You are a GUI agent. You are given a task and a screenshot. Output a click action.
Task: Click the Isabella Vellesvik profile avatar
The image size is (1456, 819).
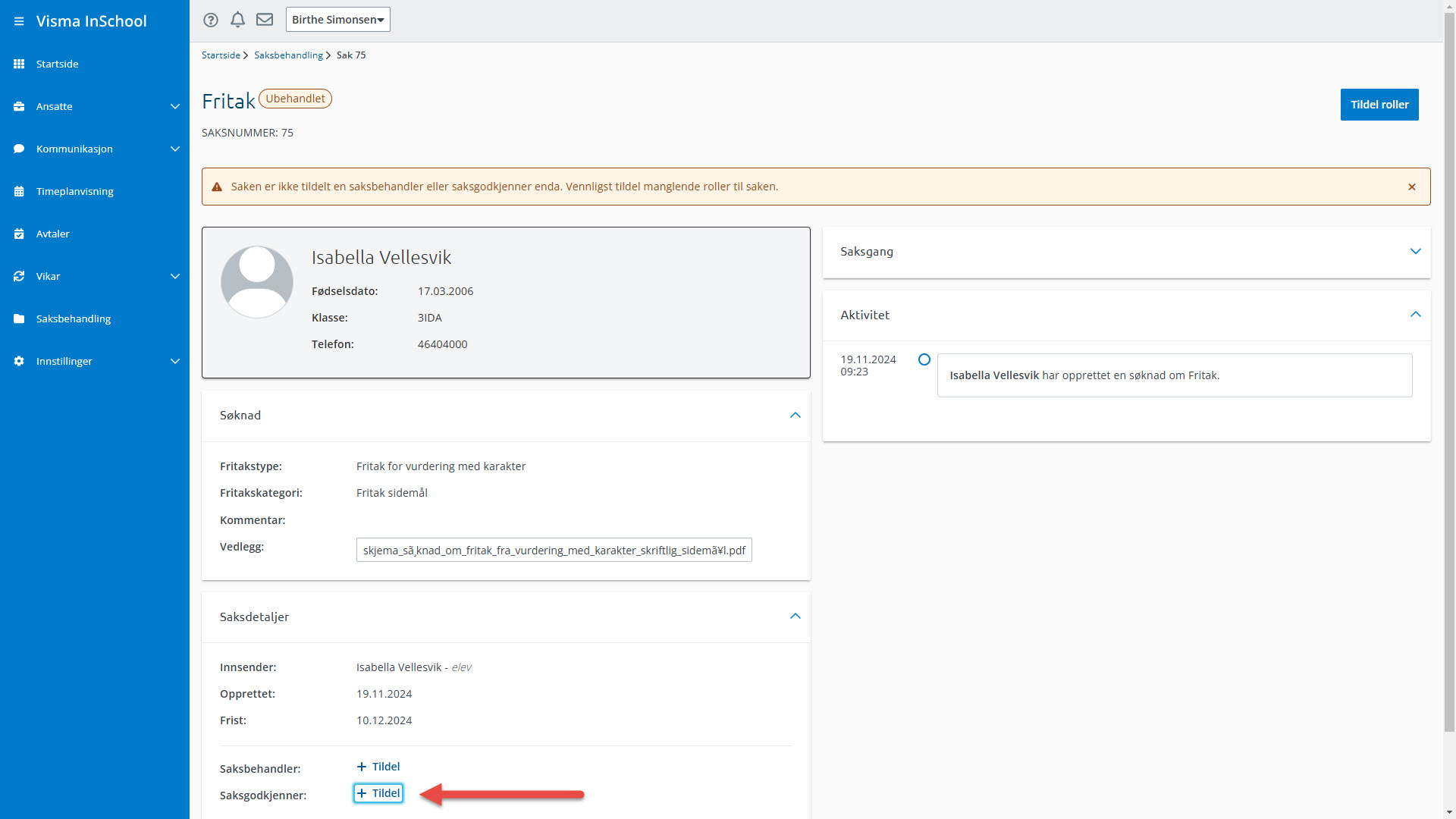(x=257, y=281)
